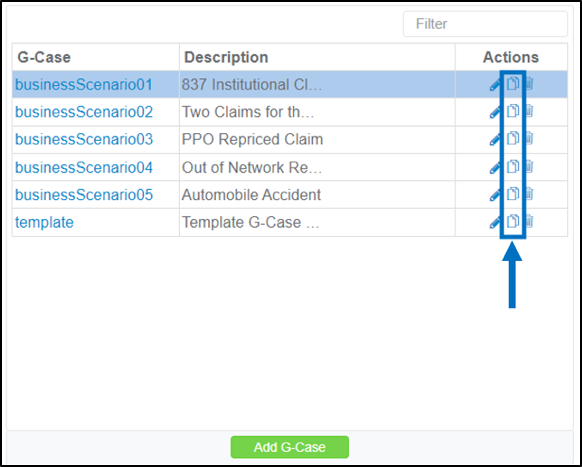Open the businessScenario04 link
The image size is (582, 467).
click(x=84, y=167)
